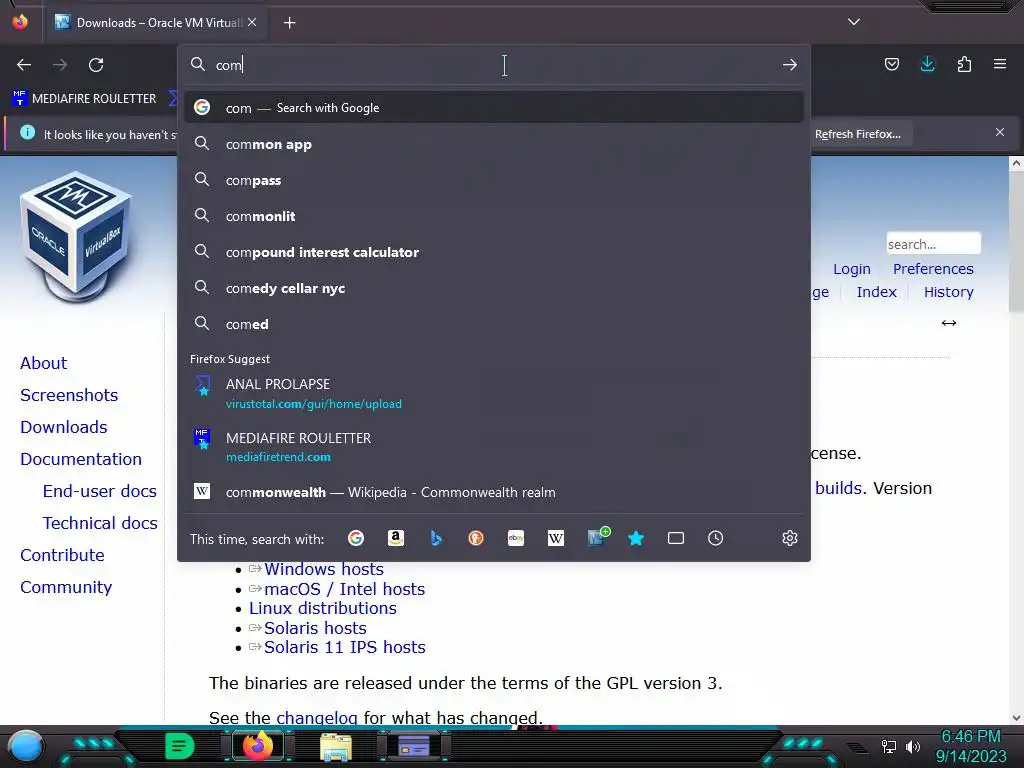Open the Preferences link

933,269
